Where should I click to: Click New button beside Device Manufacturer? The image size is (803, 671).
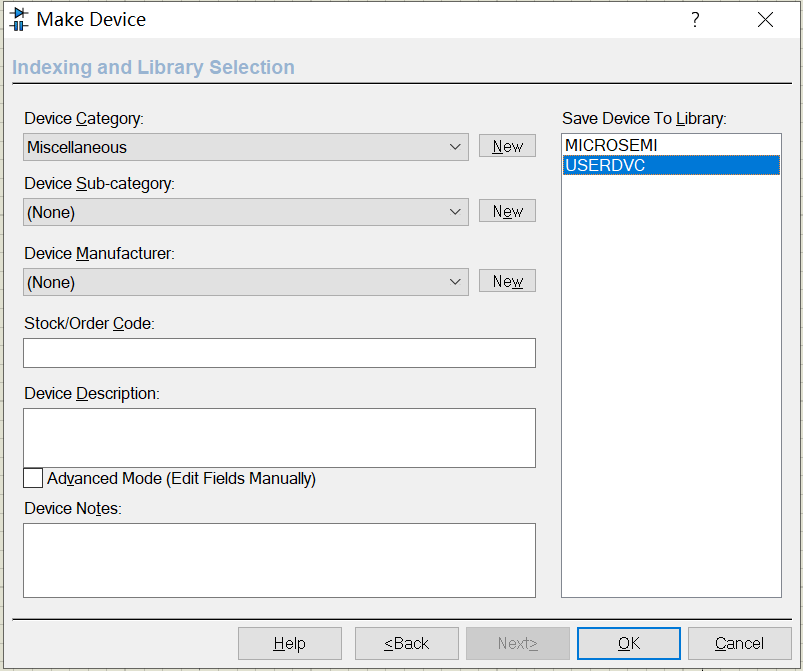507,281
